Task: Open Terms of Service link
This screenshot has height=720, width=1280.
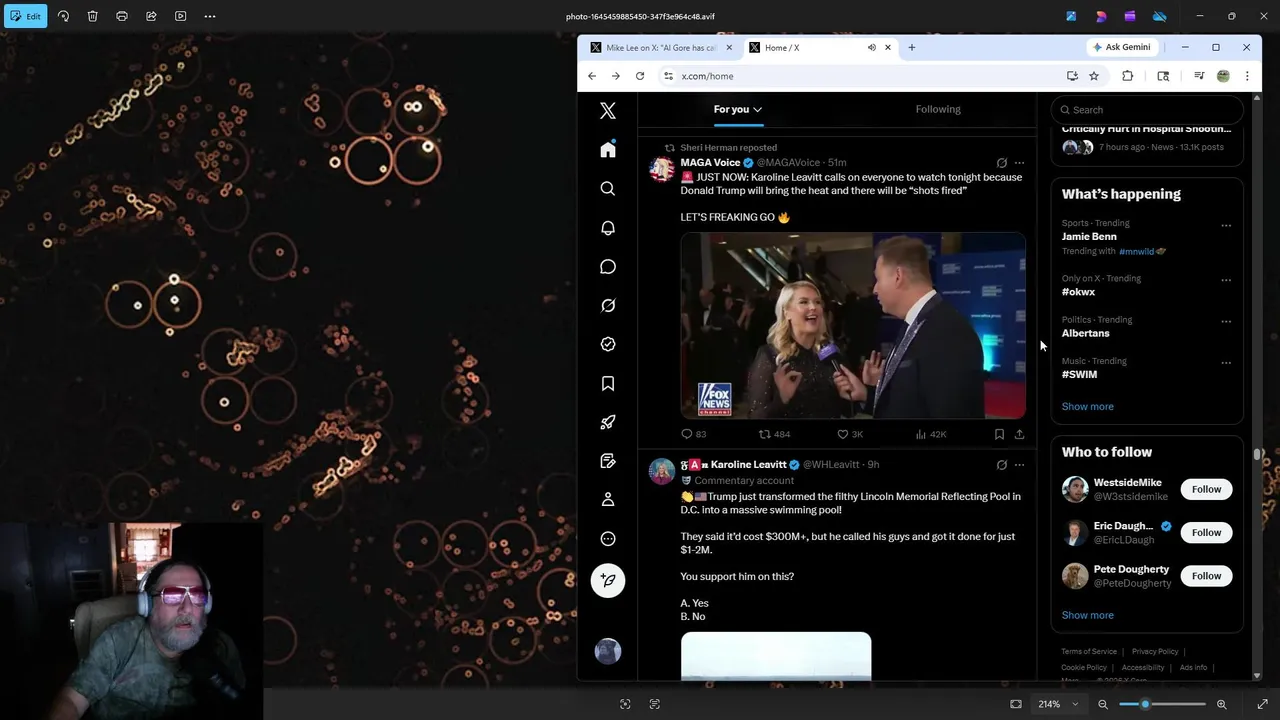Action: pos(1089,652)
